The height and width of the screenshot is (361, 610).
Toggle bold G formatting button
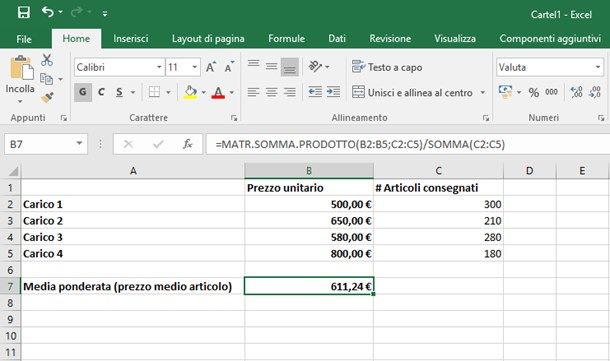click(x=82, y=92)
